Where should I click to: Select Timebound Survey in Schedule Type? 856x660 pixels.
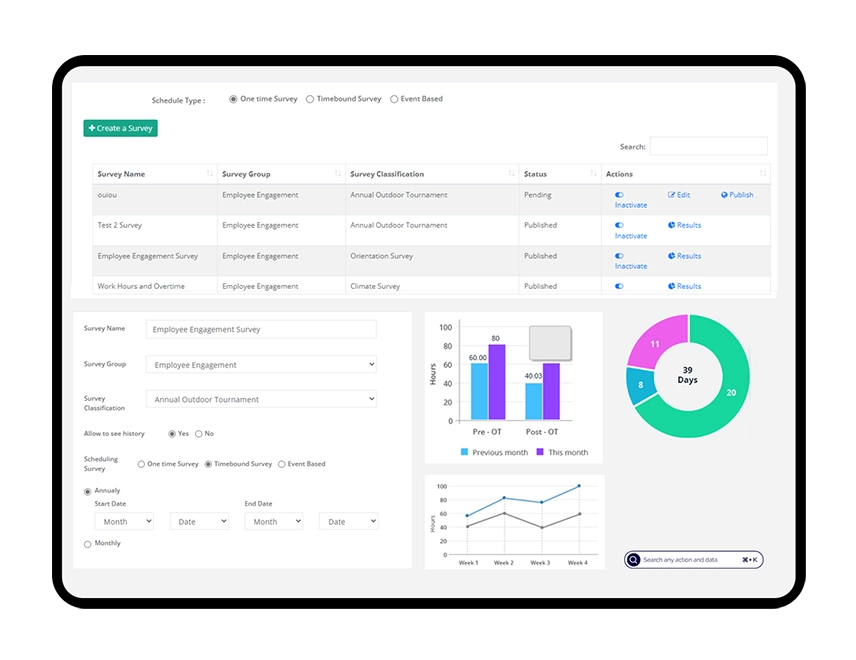pyautogui.click(x=310, y=99)
